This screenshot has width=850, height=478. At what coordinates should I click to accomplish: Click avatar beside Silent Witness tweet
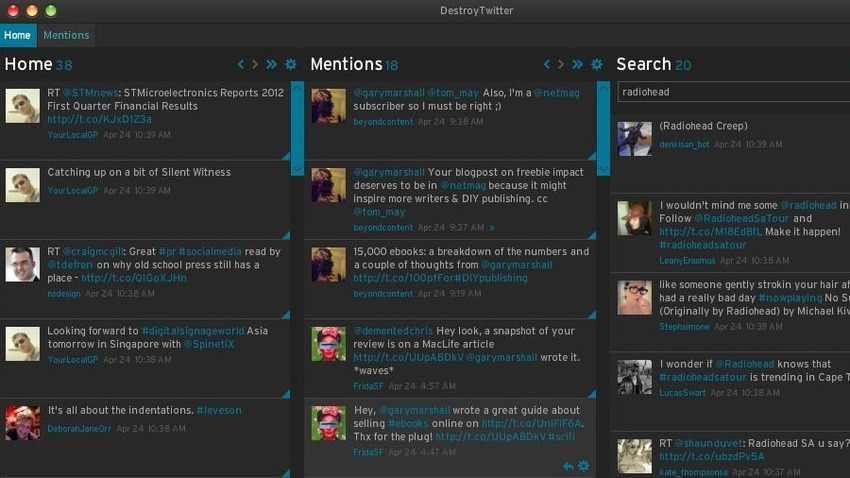tap(23, 185)
